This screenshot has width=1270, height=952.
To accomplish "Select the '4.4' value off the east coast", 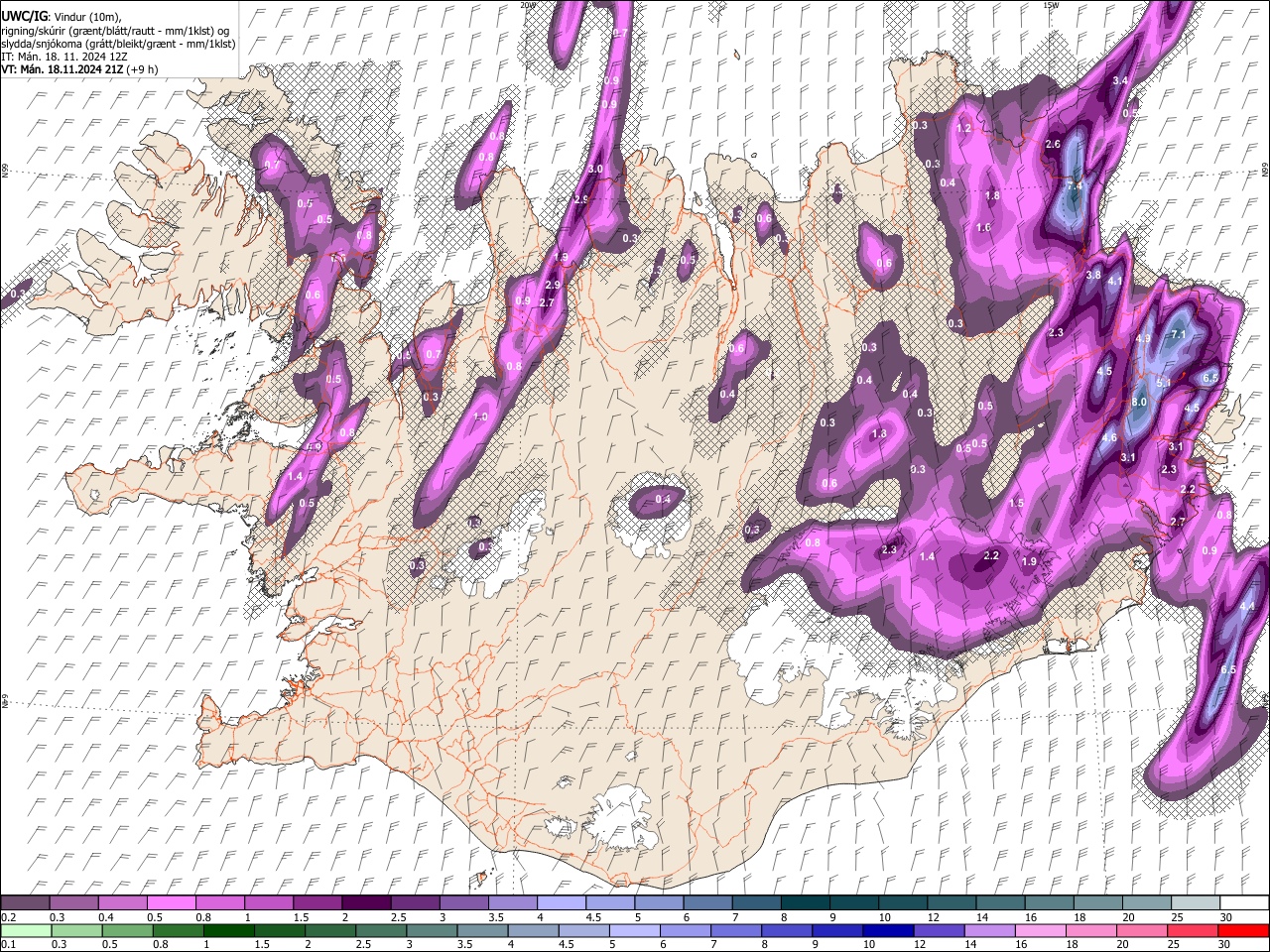I will click(x=1248, y=606).
